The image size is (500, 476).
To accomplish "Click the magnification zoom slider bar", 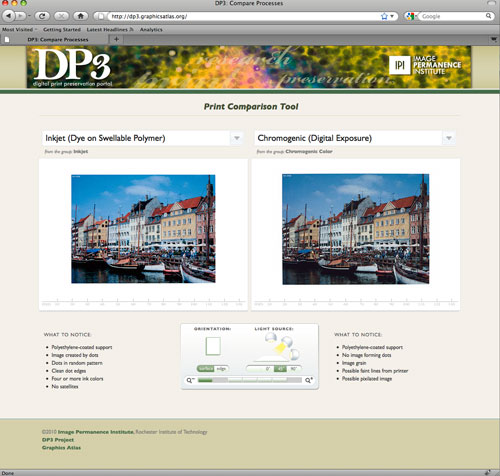I will point(250,380).
